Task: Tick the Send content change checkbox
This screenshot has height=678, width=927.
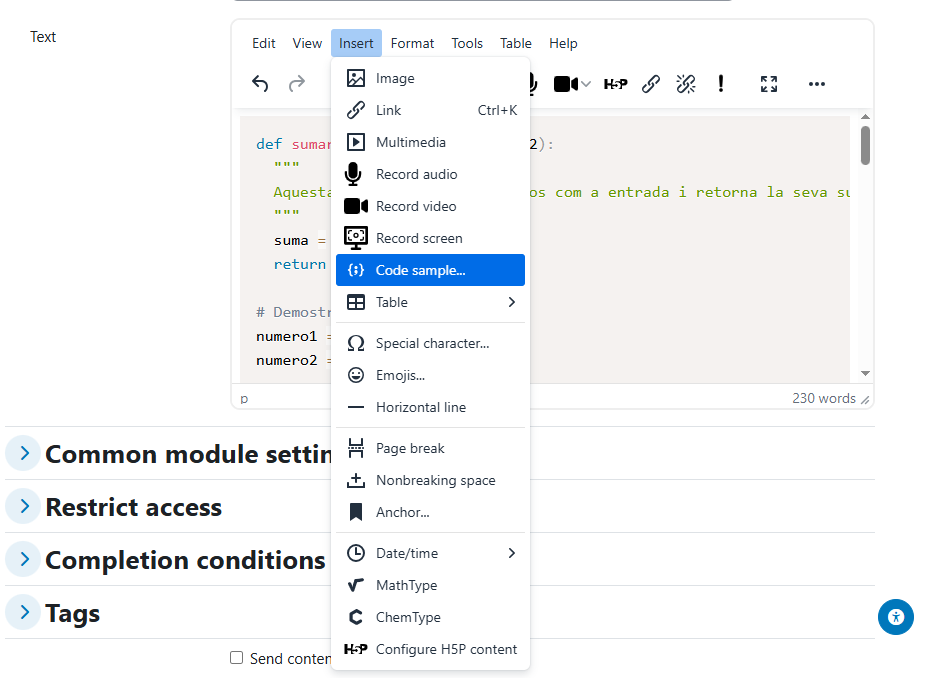Action: tap(237, 658)
